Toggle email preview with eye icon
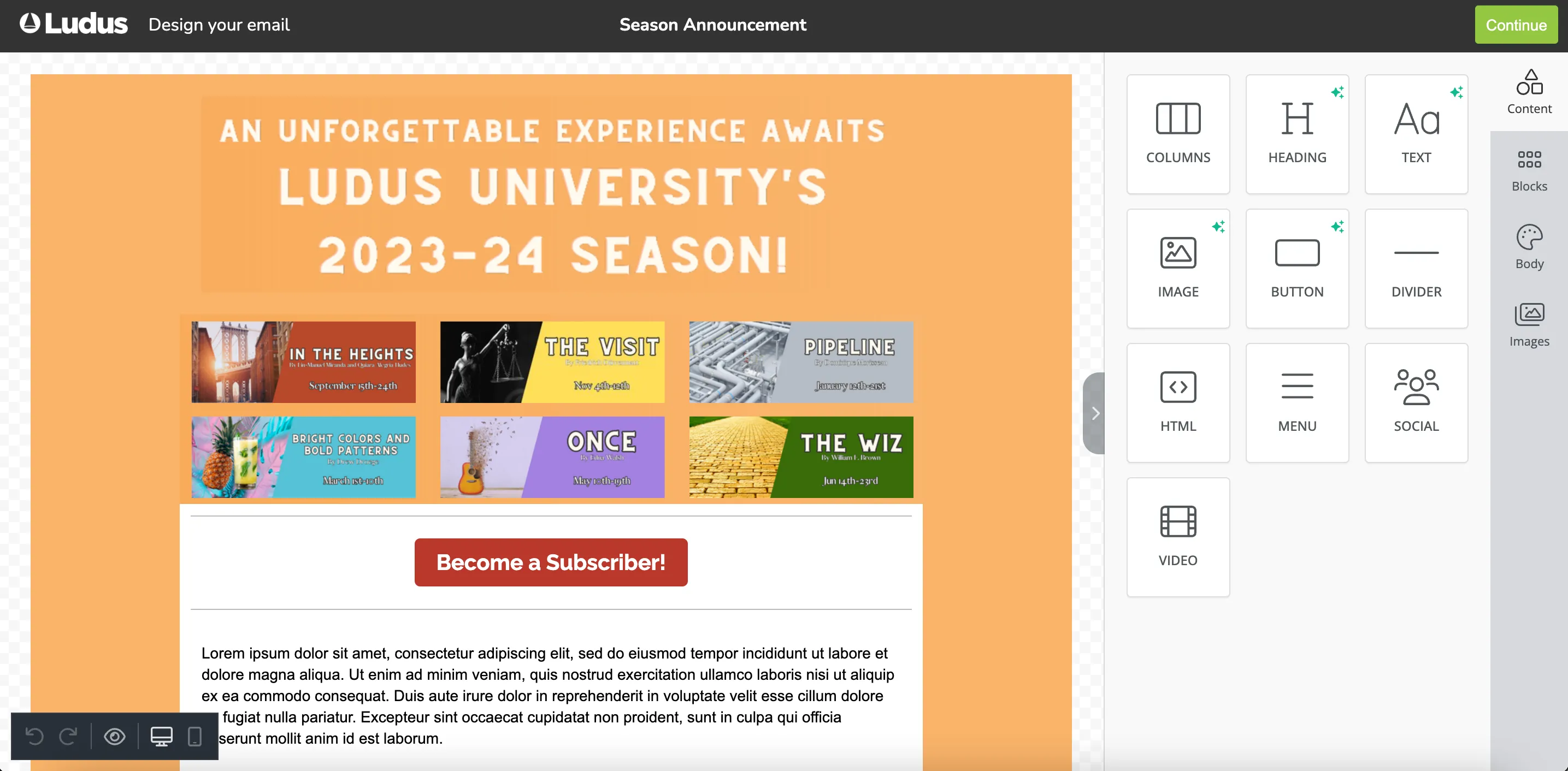The width and height of the screenshot is (1568, 771). tap(114, 736)
